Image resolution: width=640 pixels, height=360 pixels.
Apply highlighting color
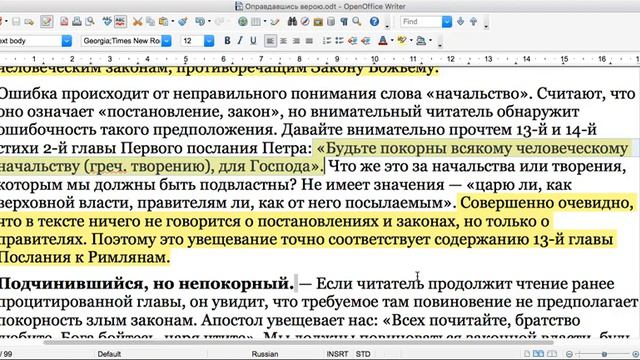pyautogui.click(x=402, y=41)
